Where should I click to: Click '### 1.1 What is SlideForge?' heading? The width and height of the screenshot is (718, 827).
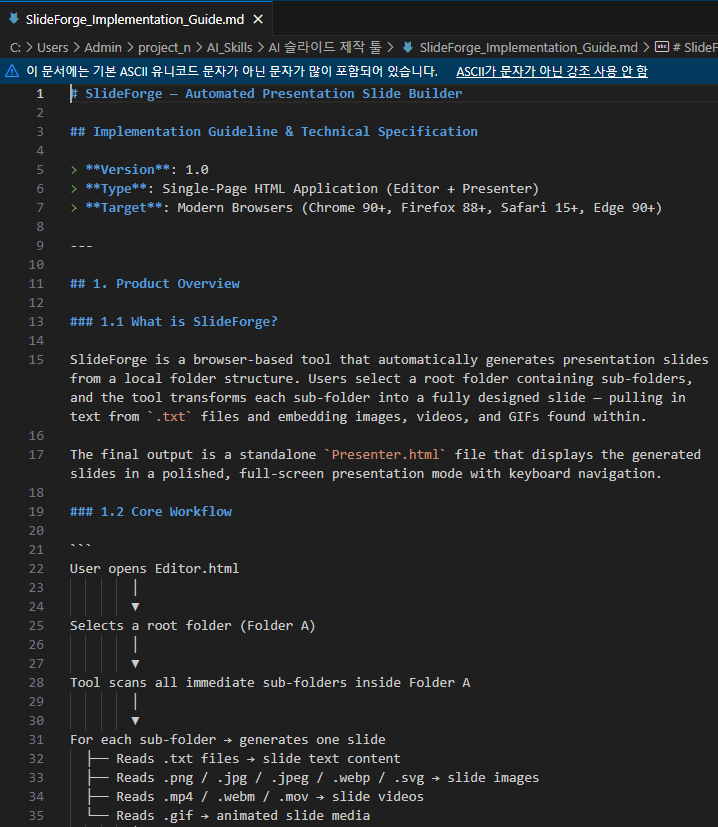tap(174, 321)
